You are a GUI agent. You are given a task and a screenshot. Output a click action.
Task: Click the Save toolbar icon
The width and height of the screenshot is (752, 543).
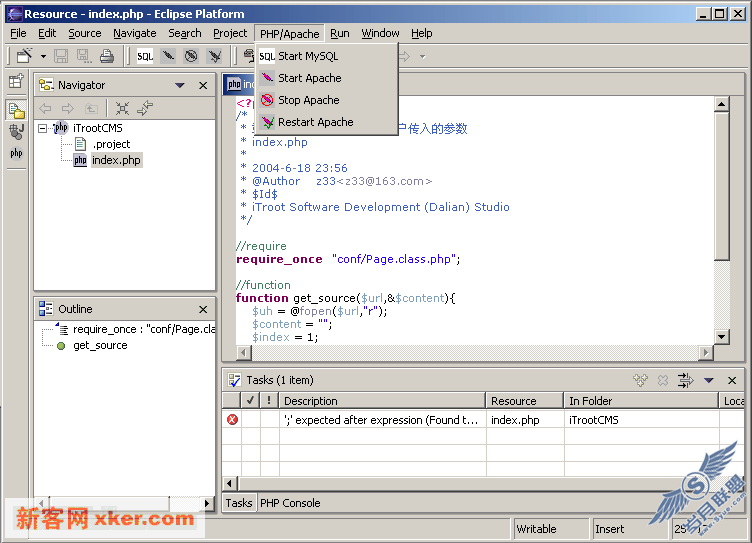[x=61, y=56]
